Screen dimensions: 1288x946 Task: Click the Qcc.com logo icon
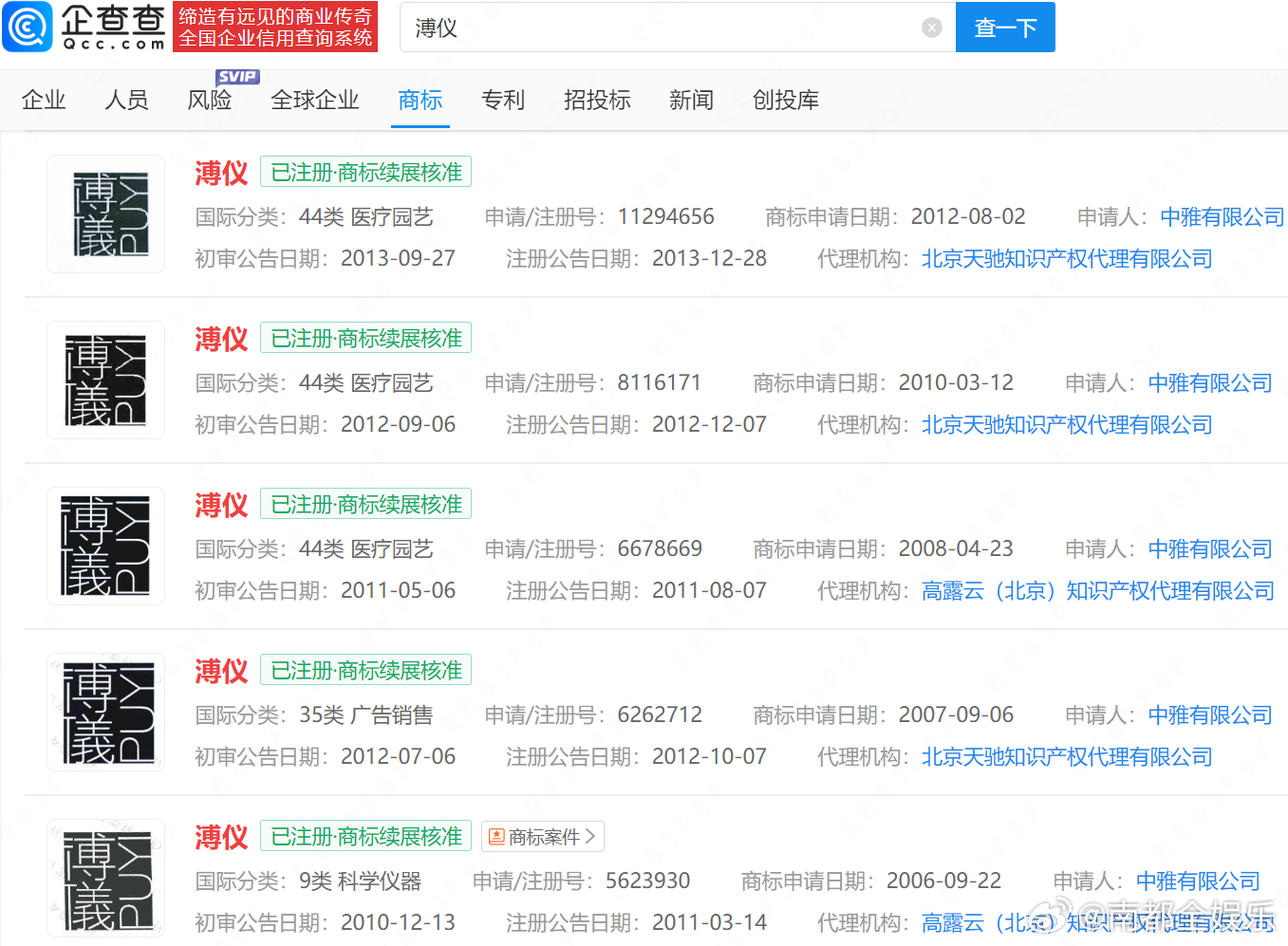pos(28,27)
